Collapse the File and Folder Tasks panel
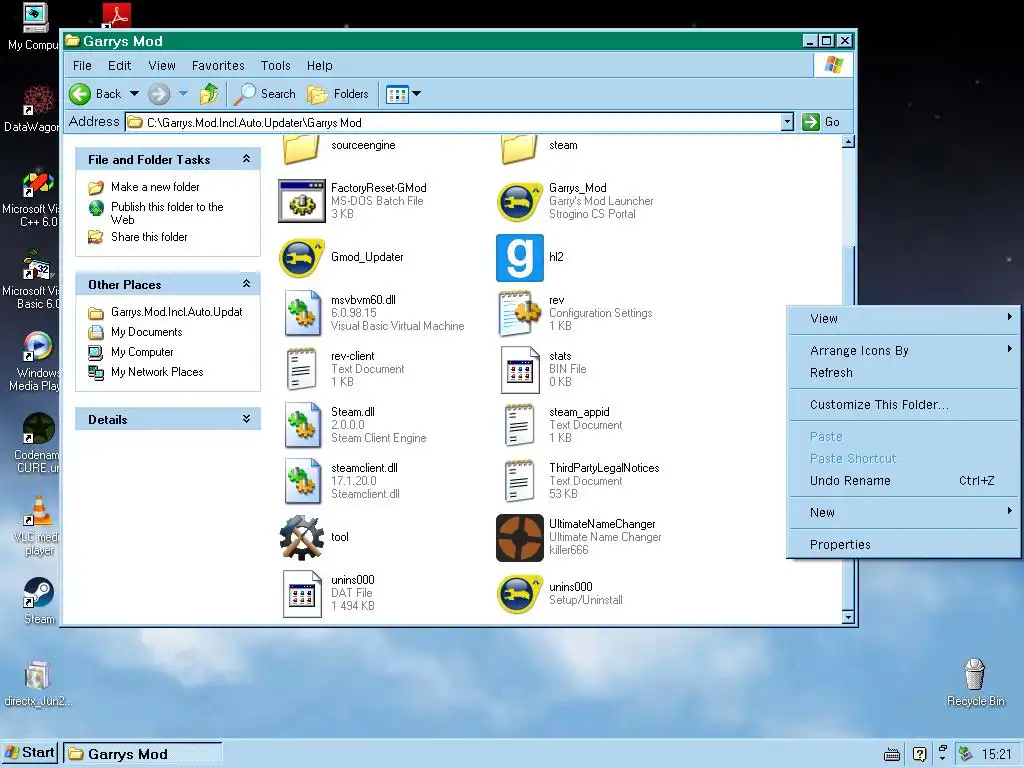 click(246, 159)
